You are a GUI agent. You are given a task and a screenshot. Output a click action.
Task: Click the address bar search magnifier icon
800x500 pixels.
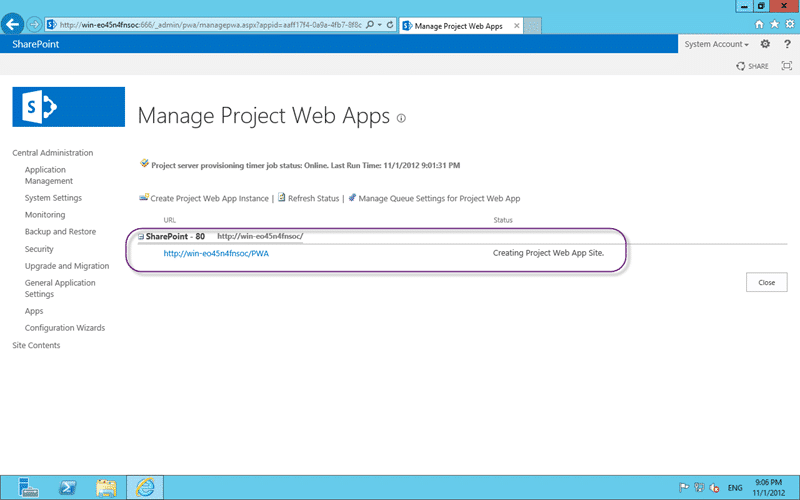[x=370, y=24]
